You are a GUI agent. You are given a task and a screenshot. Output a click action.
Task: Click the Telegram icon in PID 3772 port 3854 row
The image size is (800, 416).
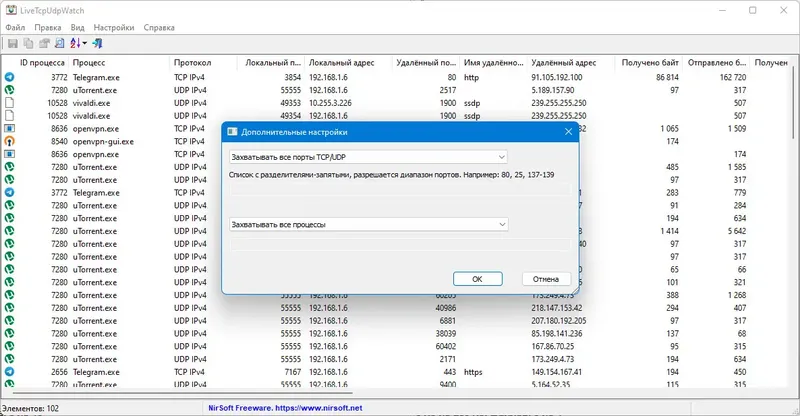click(10, 77)
